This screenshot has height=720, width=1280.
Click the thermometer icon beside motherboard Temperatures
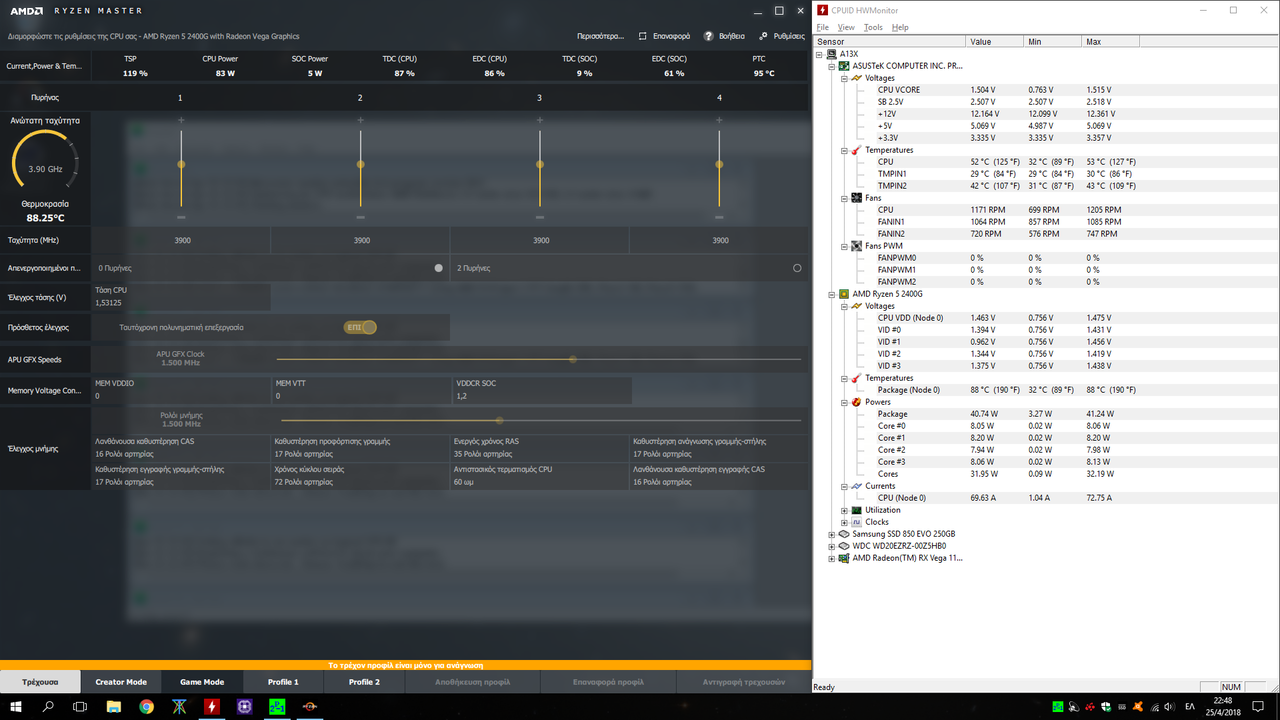point(856,150)
